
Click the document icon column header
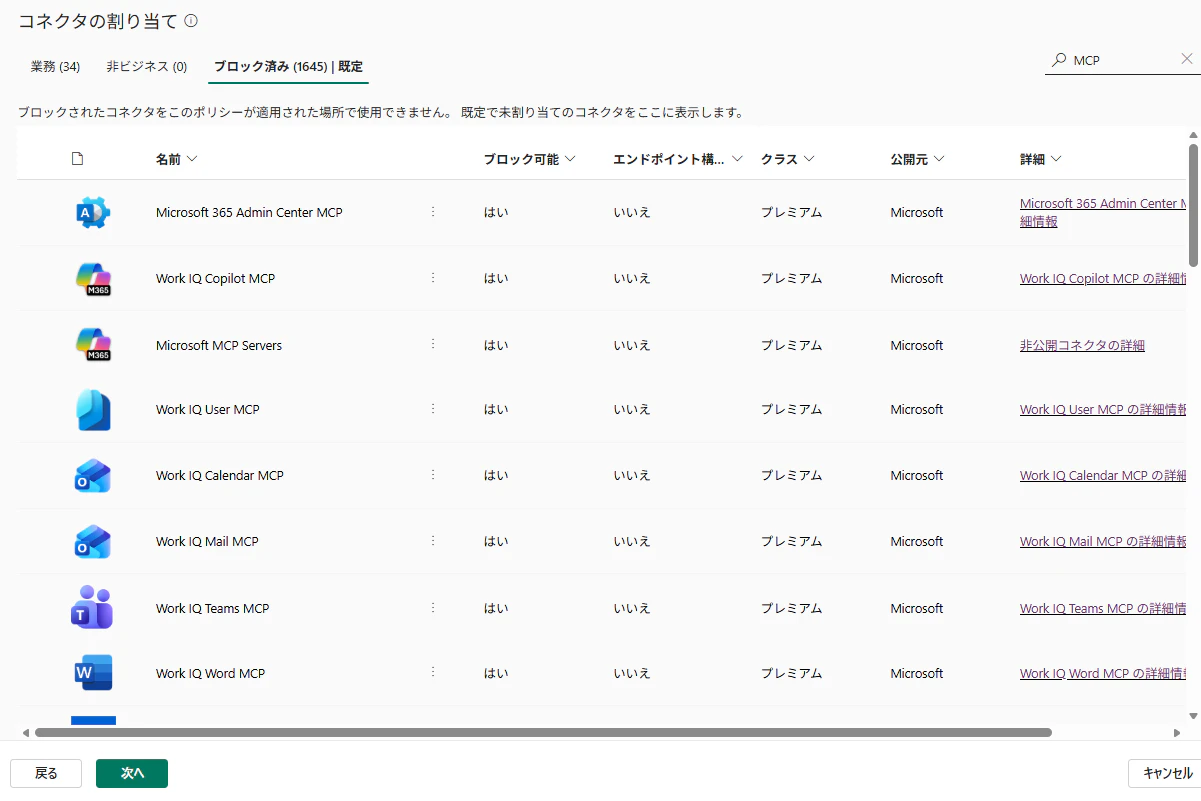pos(78,159)
